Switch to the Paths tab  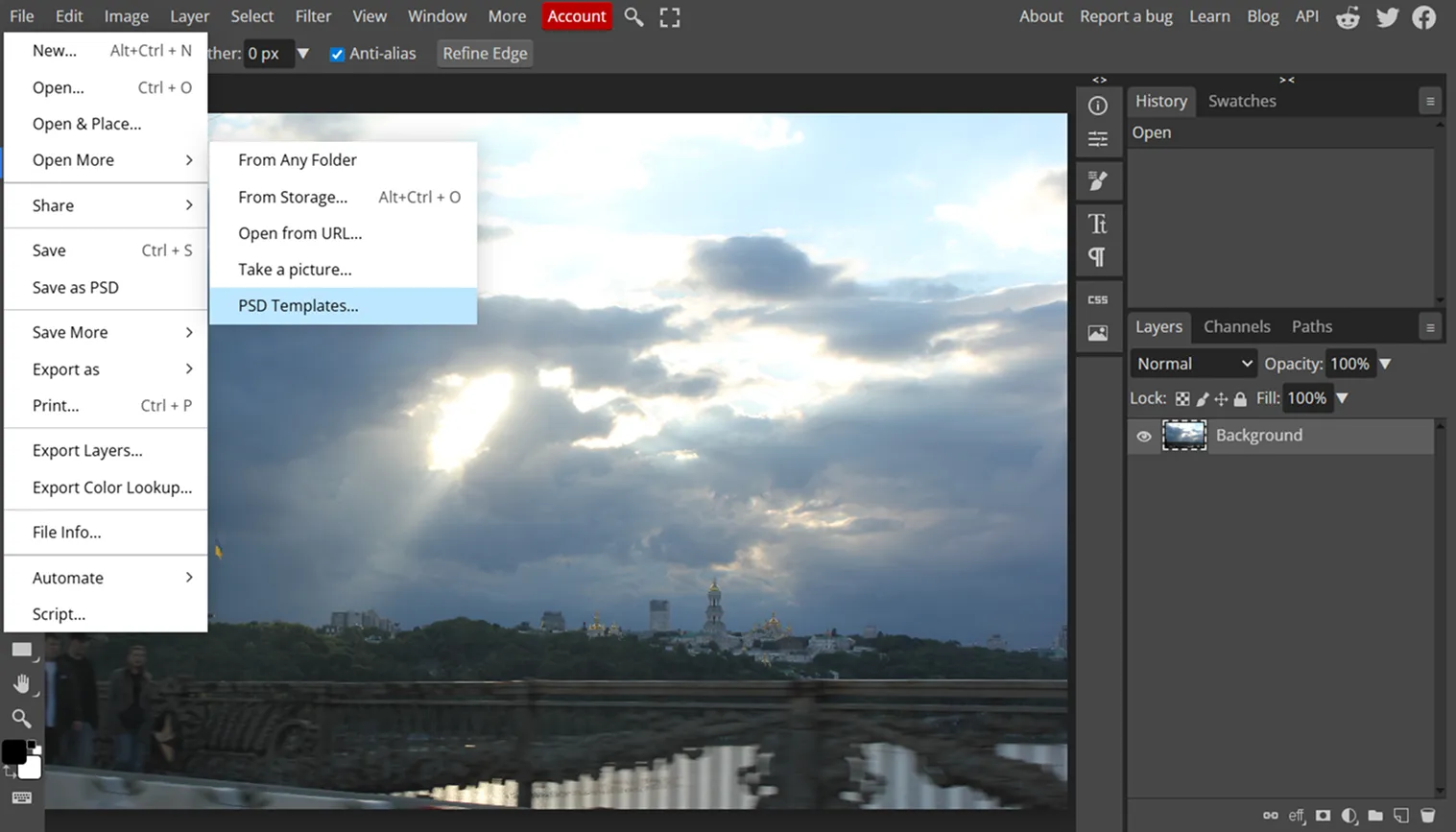(1312, 326)
